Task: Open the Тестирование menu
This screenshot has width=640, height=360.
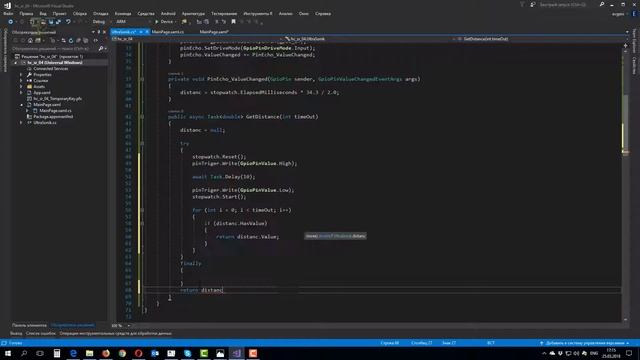Action: (x=224, y=13)
